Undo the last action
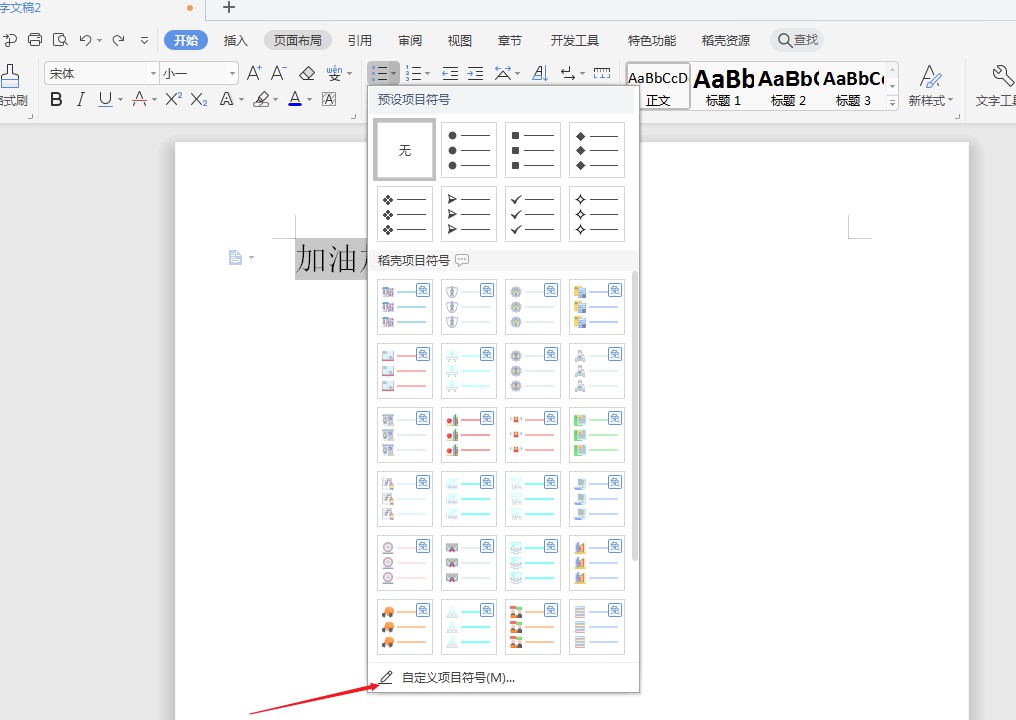The width and height of the screenshot is (1016, 720). click(x=85, y=40)
